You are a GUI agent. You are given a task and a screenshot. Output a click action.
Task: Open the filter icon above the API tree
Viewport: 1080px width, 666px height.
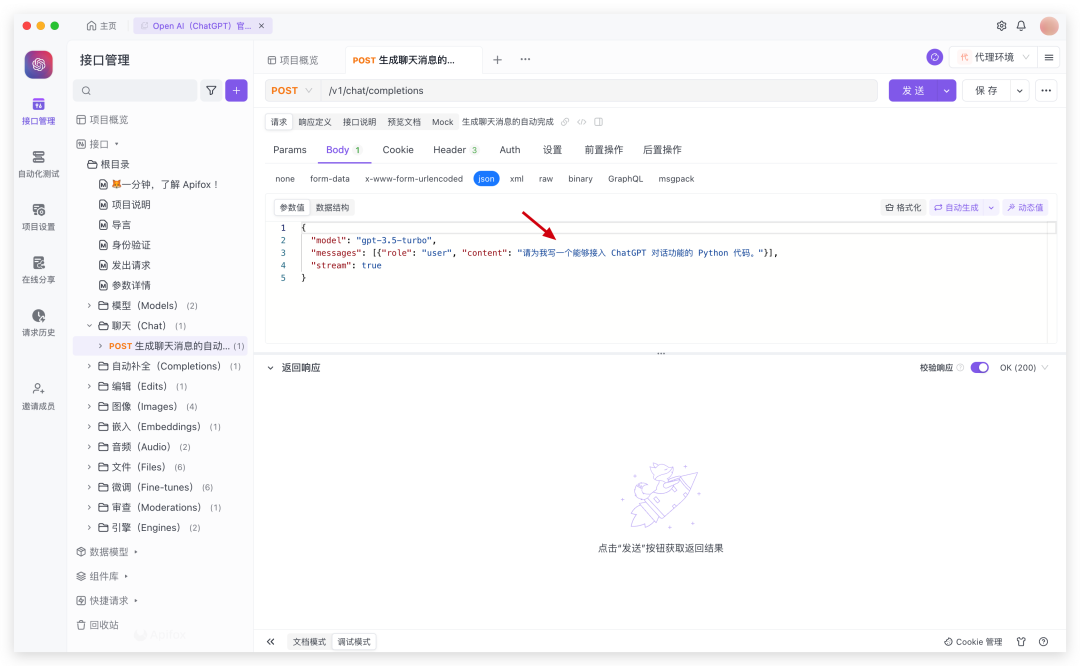coord(211,90)
